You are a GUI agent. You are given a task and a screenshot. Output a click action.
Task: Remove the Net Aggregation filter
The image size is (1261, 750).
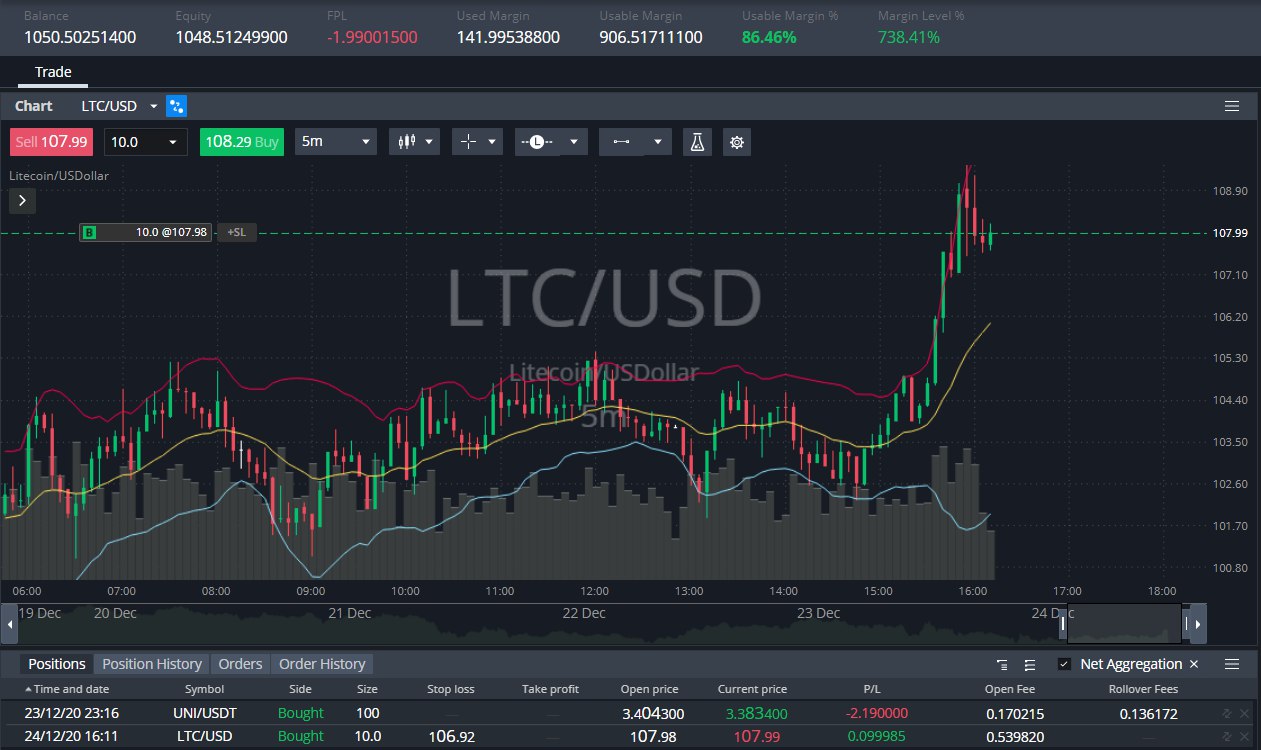(x=1193, y=664)
